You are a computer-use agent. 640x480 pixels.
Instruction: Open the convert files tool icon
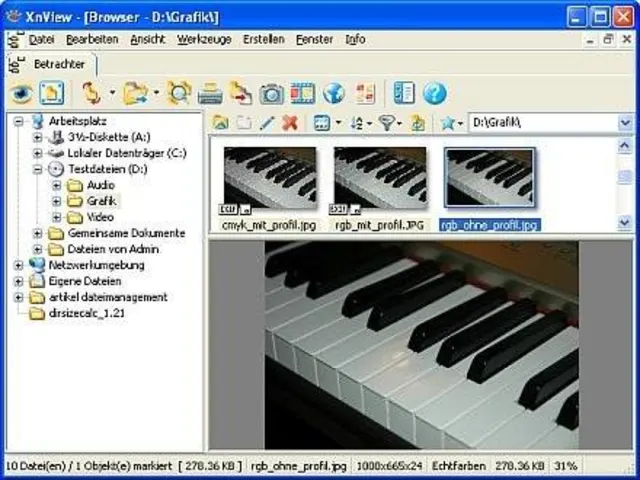click(x=241, y=93)
